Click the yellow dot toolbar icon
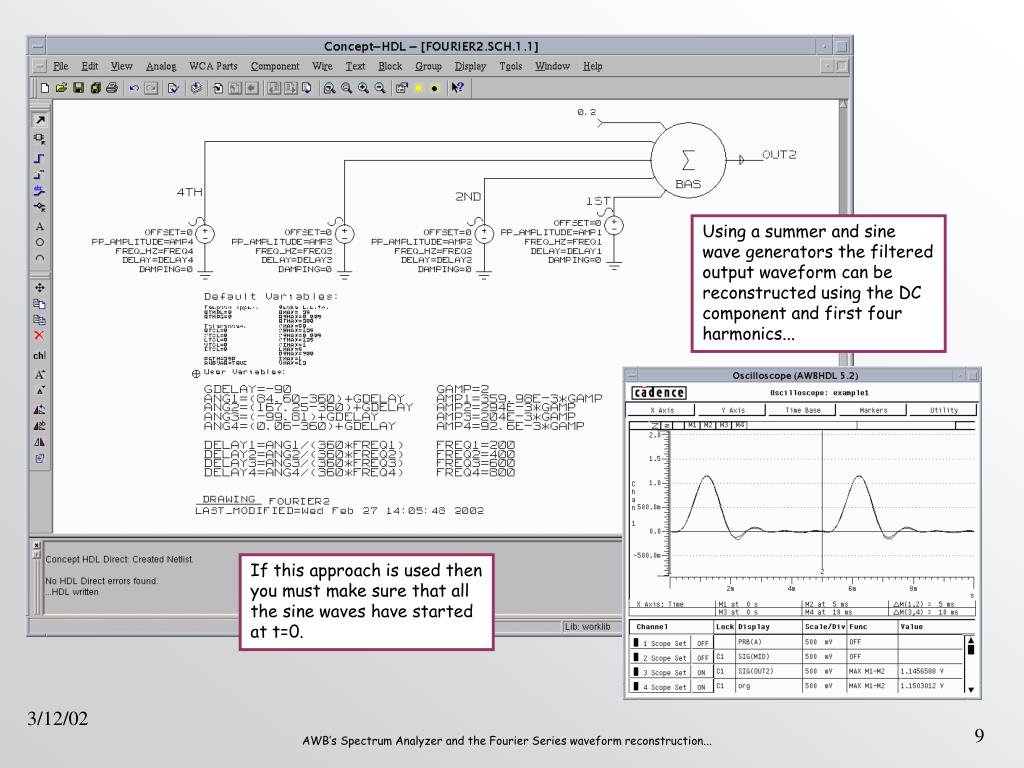This screenshot has height=768, width=1024. 419,88
